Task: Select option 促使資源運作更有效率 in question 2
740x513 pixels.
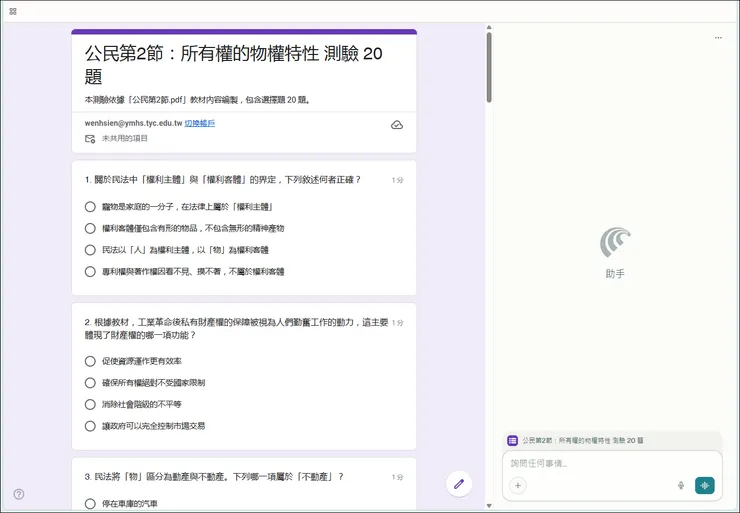Action: click(x=90, y=361)
